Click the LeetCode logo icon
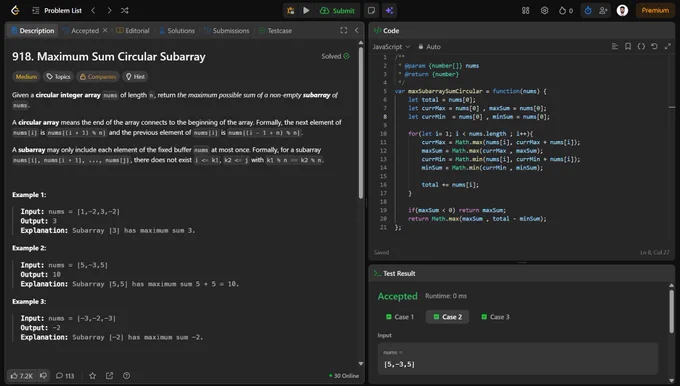 click(x=15, y=10)
